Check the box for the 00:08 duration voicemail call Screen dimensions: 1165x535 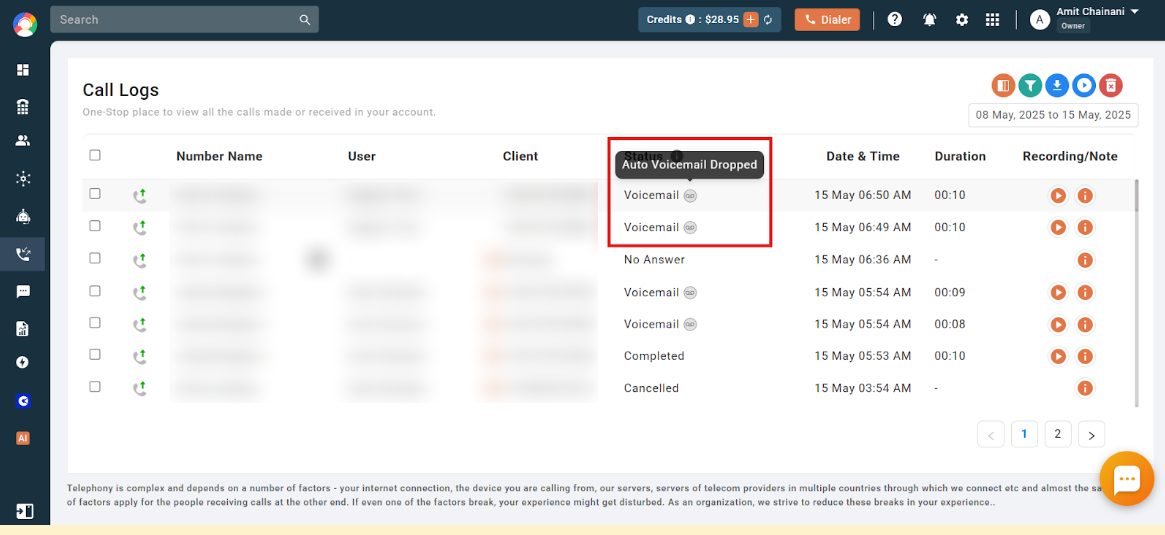(94, 322)
